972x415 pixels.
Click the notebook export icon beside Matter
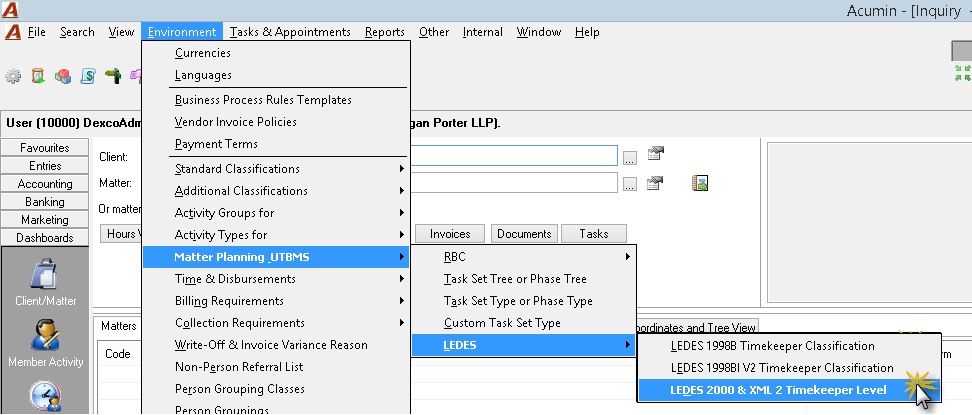click(700, 183)
